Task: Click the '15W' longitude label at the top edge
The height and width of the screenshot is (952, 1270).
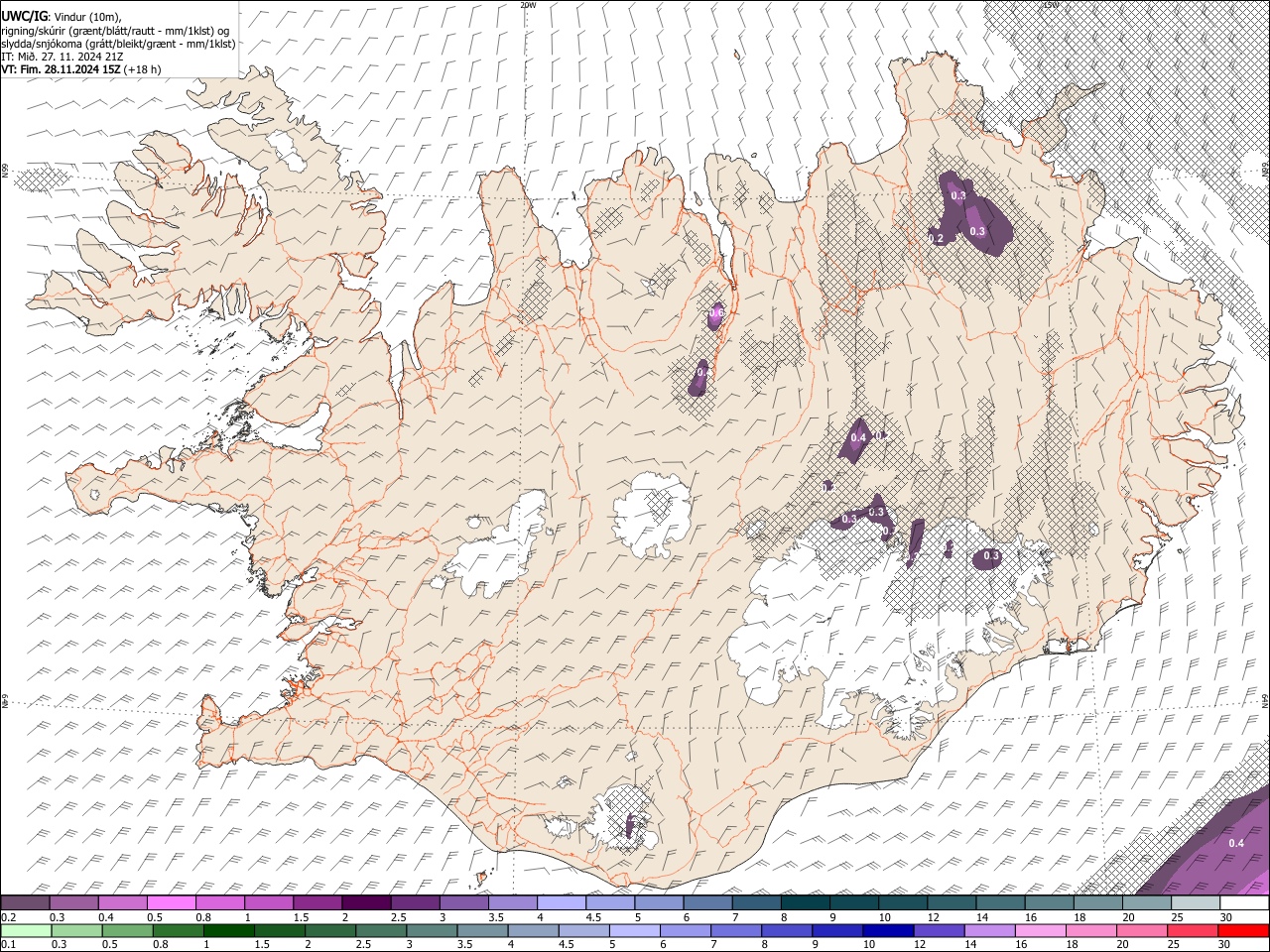Action: coord(1051,5)
